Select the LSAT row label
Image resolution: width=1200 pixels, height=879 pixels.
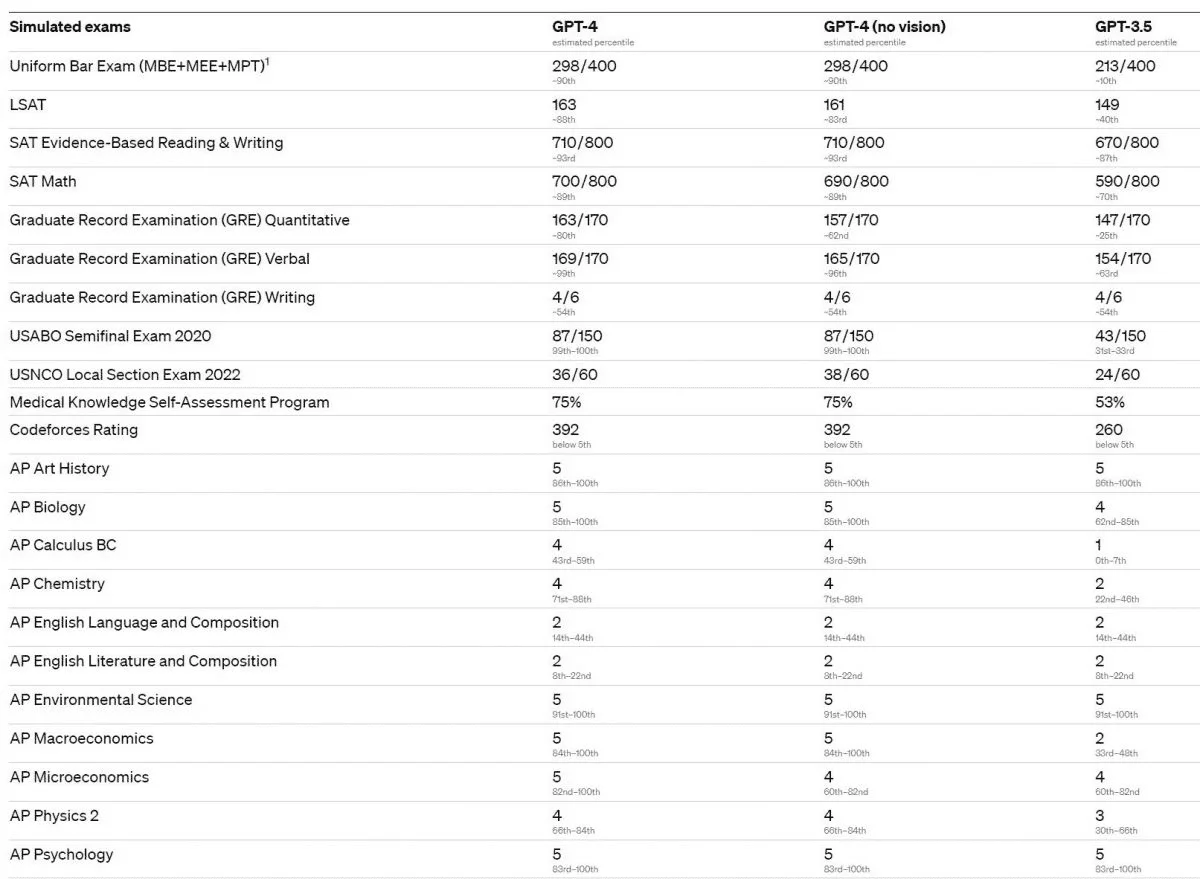pos(28,104)
